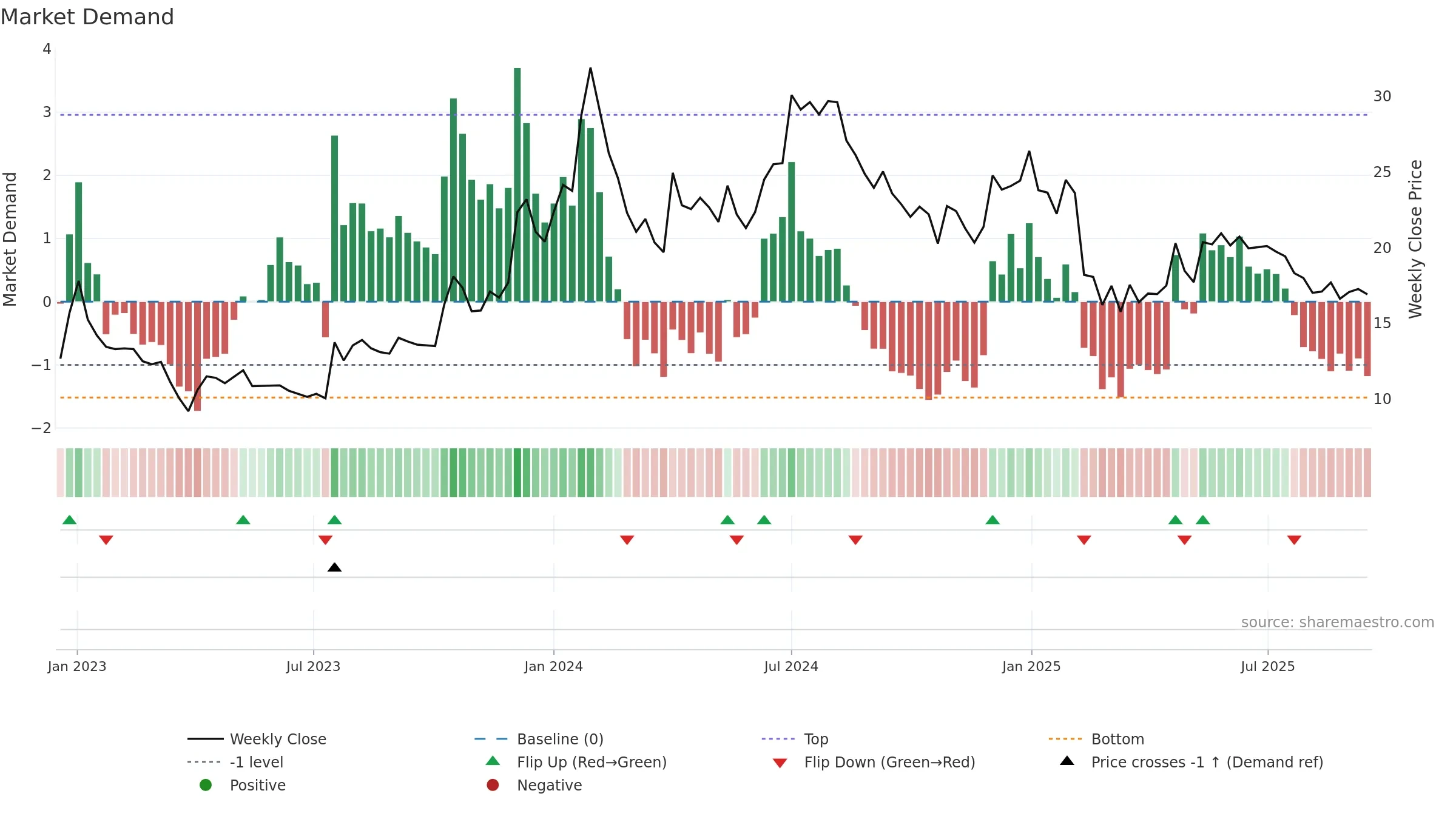Click the Jul 2024 axis label
The height and width of the screenshot is (819, 1456).
coord(791,666)
